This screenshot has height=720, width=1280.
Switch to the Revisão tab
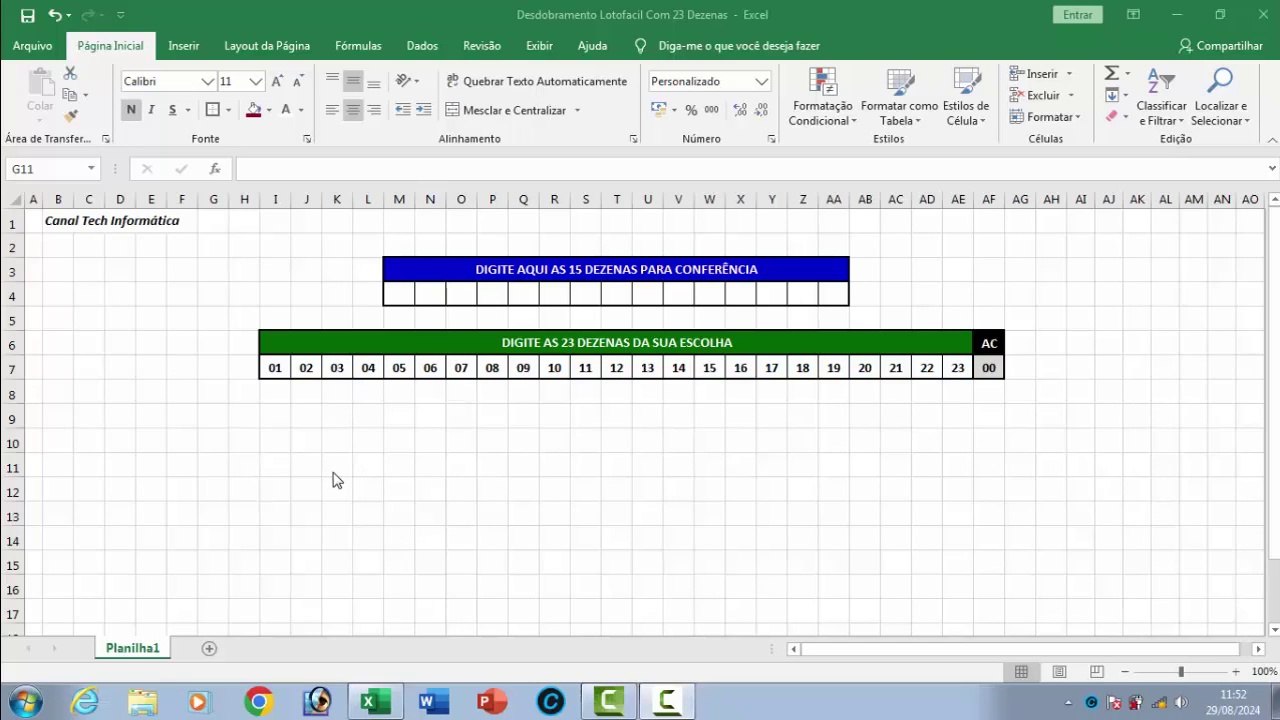point(482,46)
